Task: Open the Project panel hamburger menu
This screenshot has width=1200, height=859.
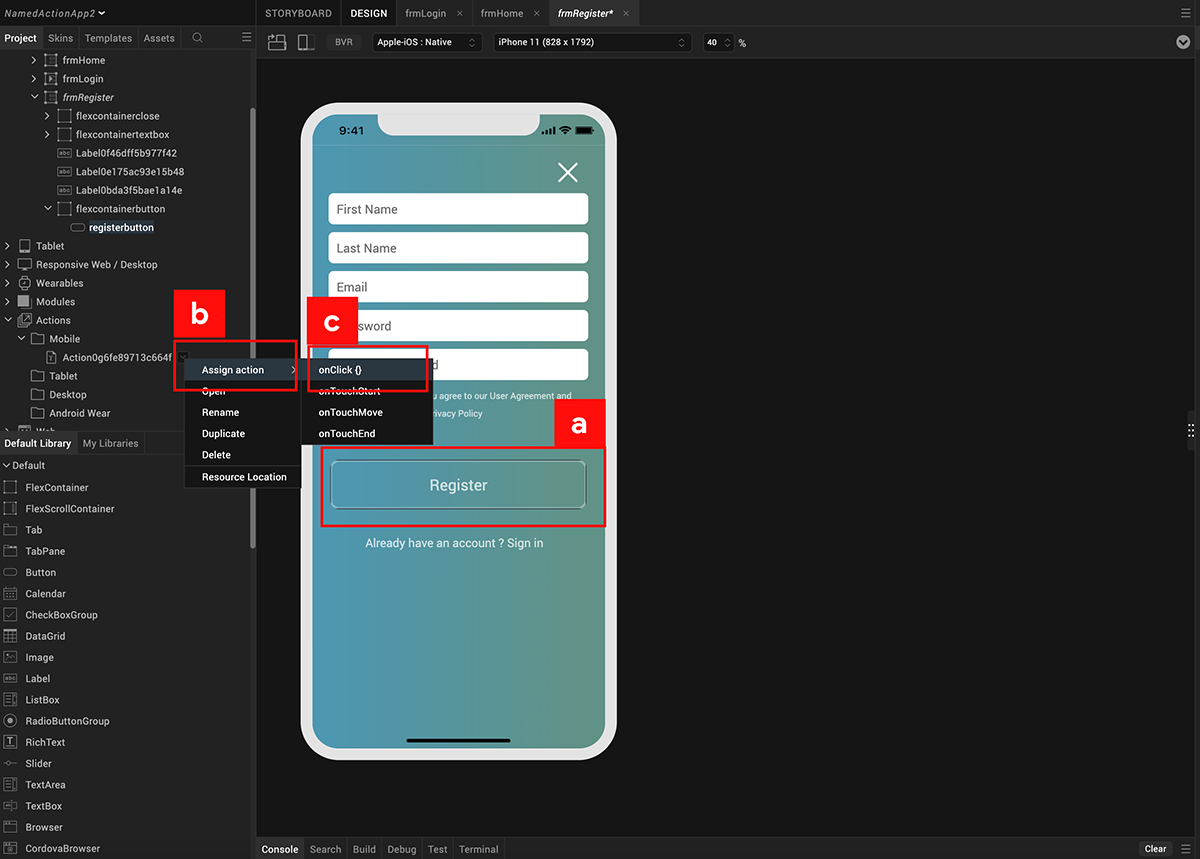Action: pos(247,38)
